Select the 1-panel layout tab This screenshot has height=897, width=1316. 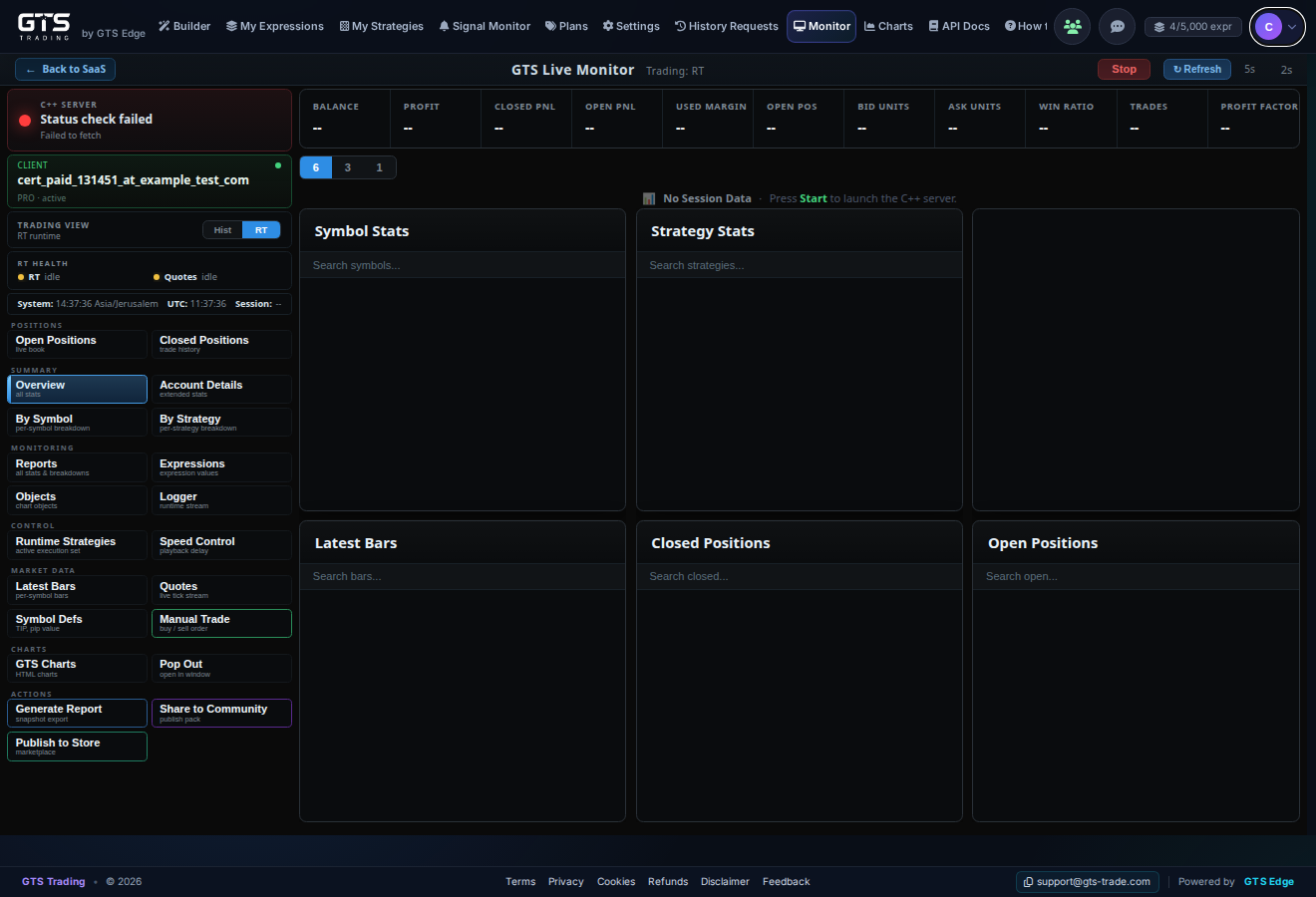pyautogui.click(x=379, y=167)
